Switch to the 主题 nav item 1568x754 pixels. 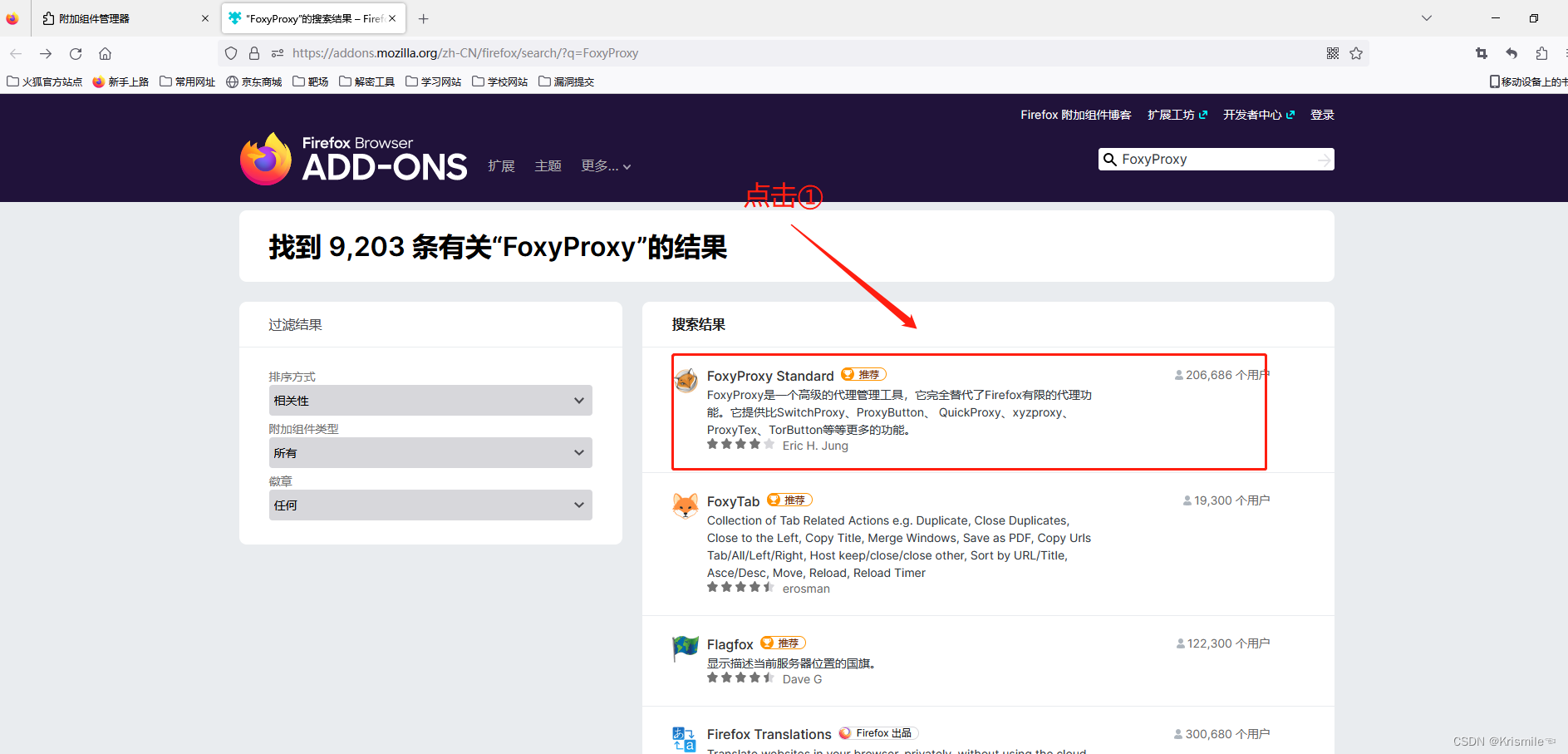(x=548, y=166)
